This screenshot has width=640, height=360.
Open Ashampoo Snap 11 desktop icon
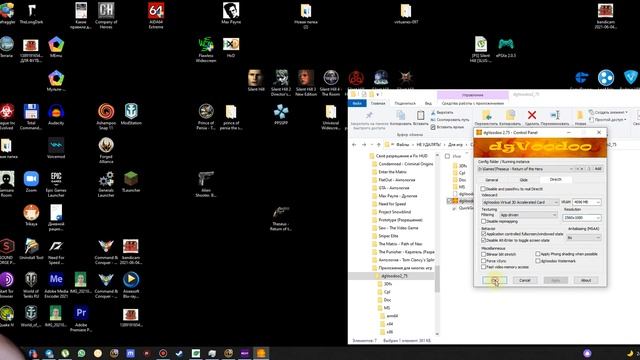point(106,116)
